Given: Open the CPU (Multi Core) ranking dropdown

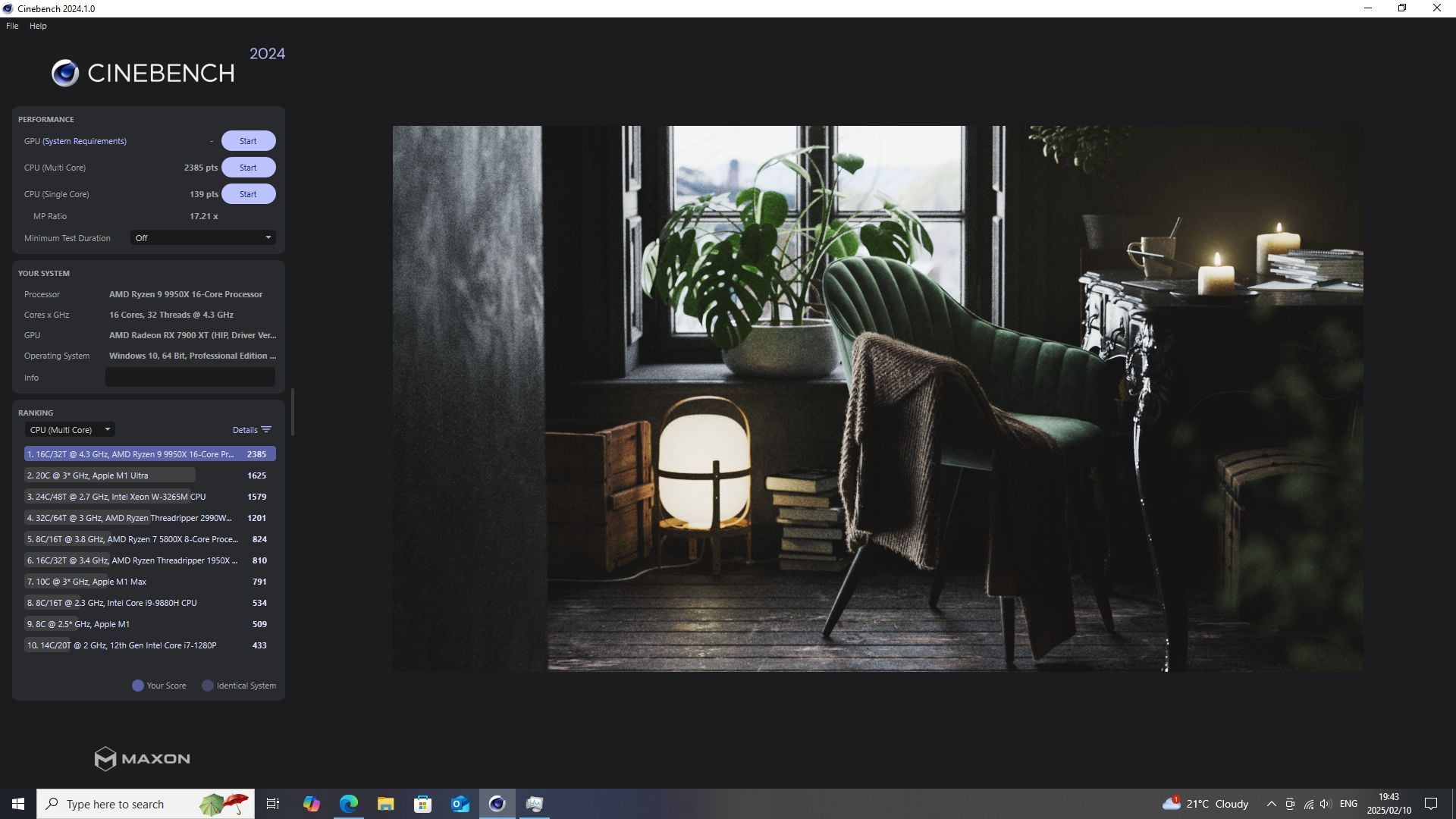Looking at the screenshot, I should click(x=70, y=430).
